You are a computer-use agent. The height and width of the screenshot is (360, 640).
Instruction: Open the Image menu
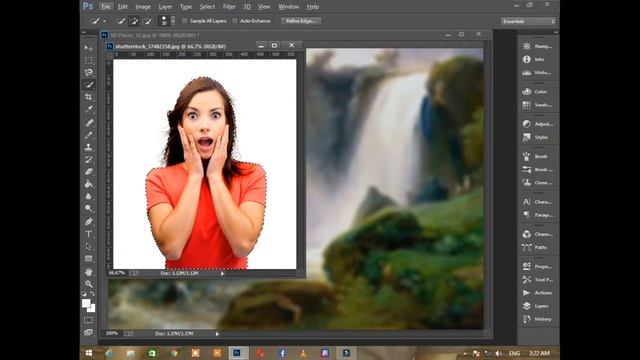143,7
